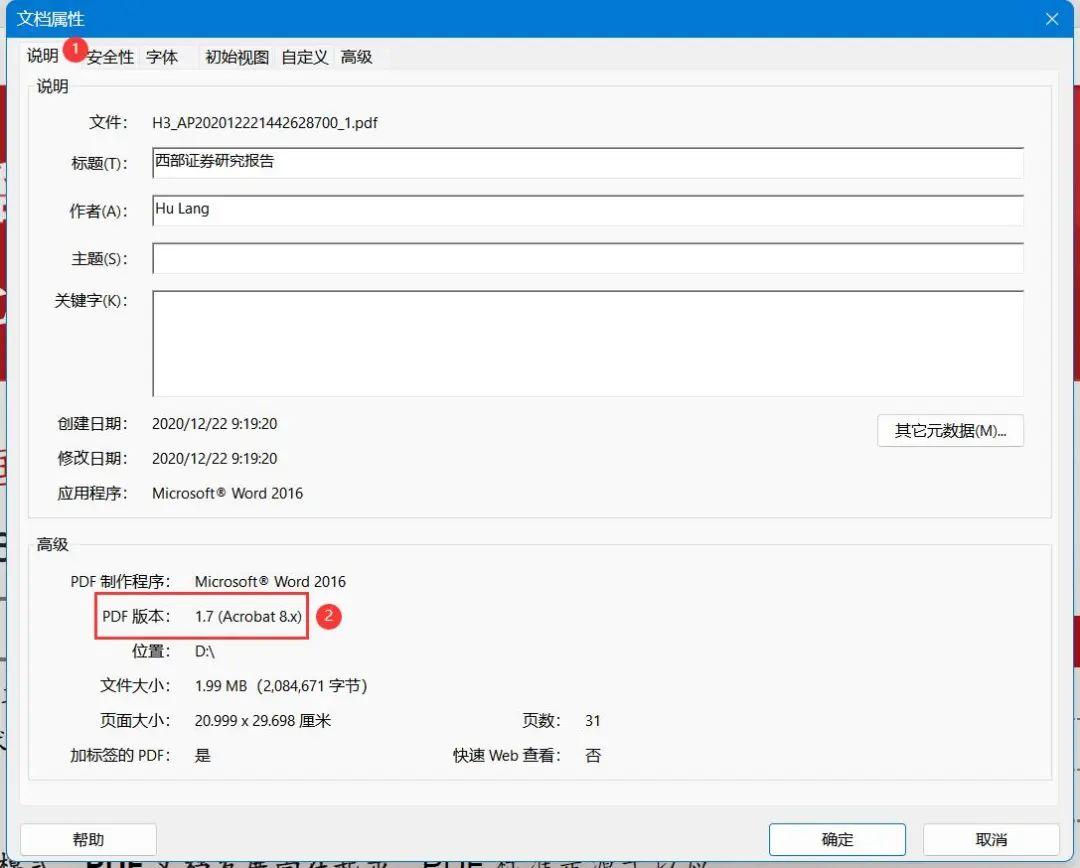Select the 高级 tab
The width and height of the screenshot is (1080, 868).
click(x=356, y=57)
